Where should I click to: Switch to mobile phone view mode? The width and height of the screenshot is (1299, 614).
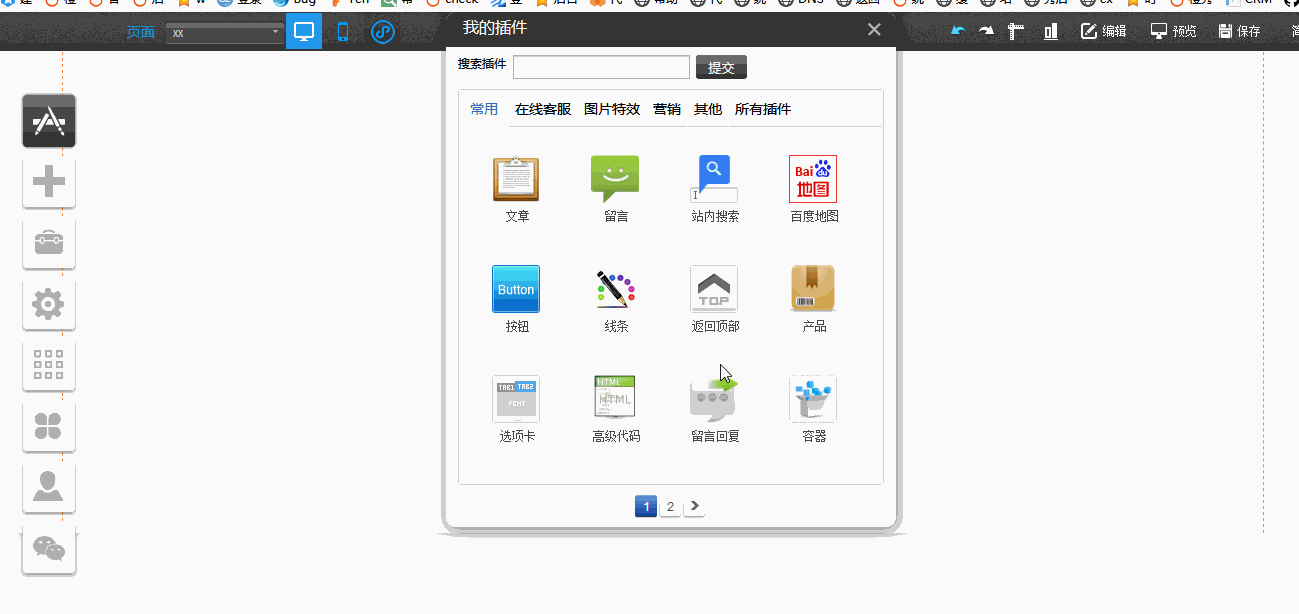click(x=343, y=32)
